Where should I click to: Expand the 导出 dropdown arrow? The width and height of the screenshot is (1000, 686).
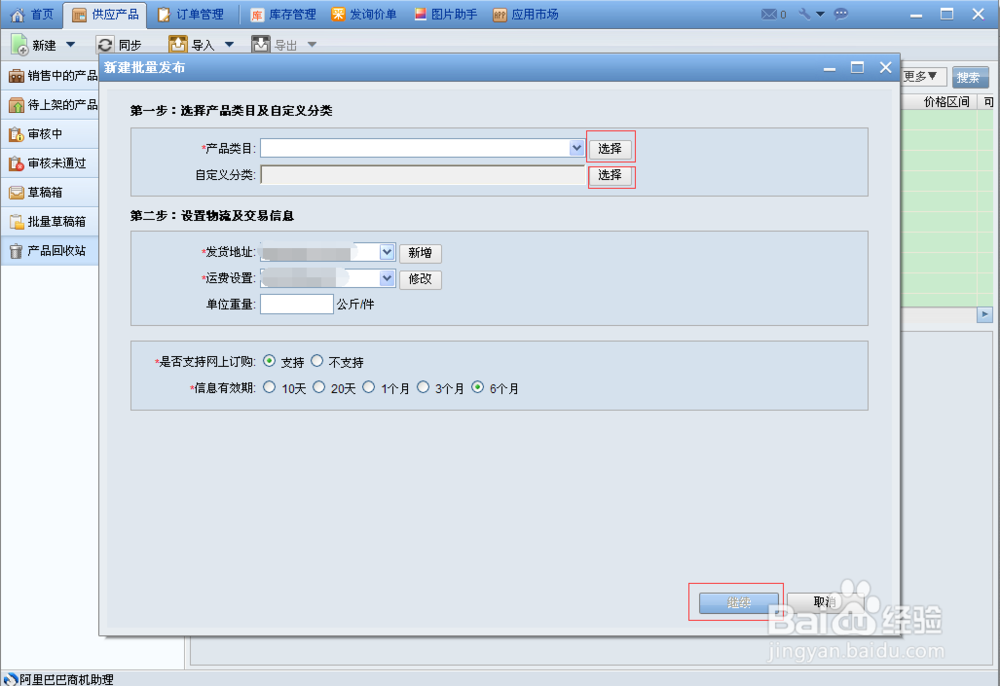coord(312,45)
